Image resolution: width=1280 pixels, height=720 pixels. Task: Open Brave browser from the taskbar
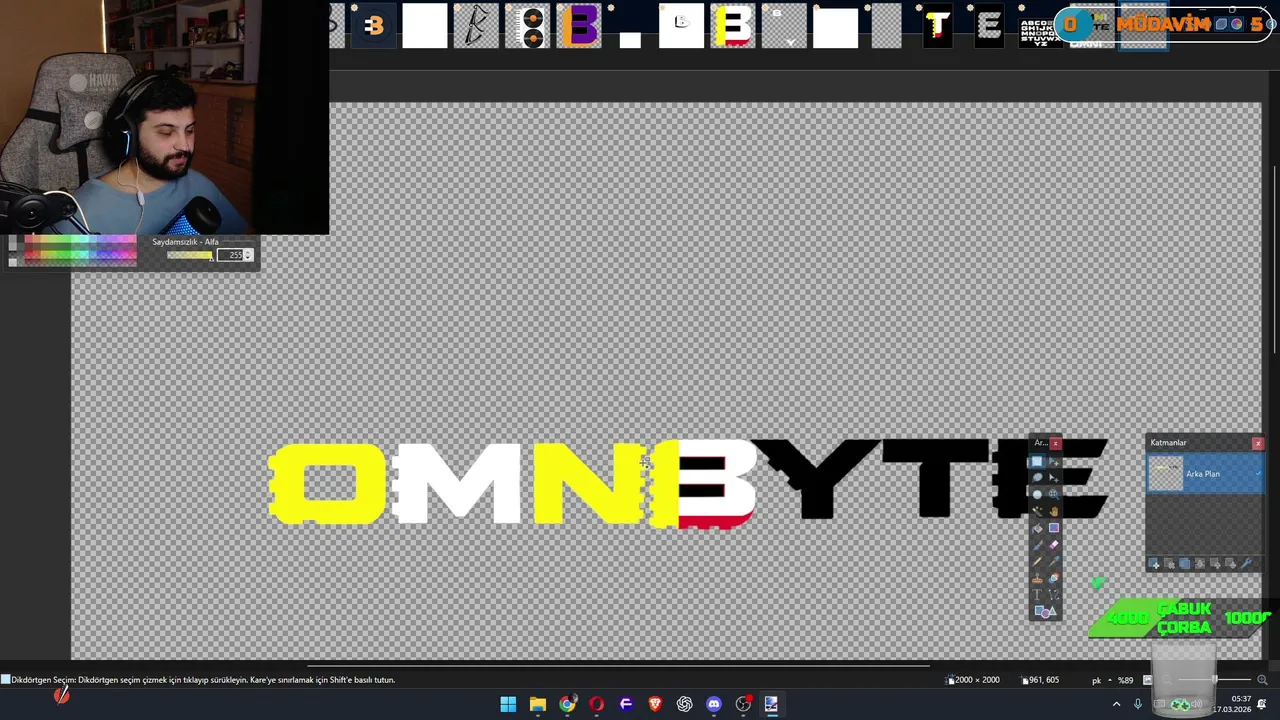pos(655,704)
